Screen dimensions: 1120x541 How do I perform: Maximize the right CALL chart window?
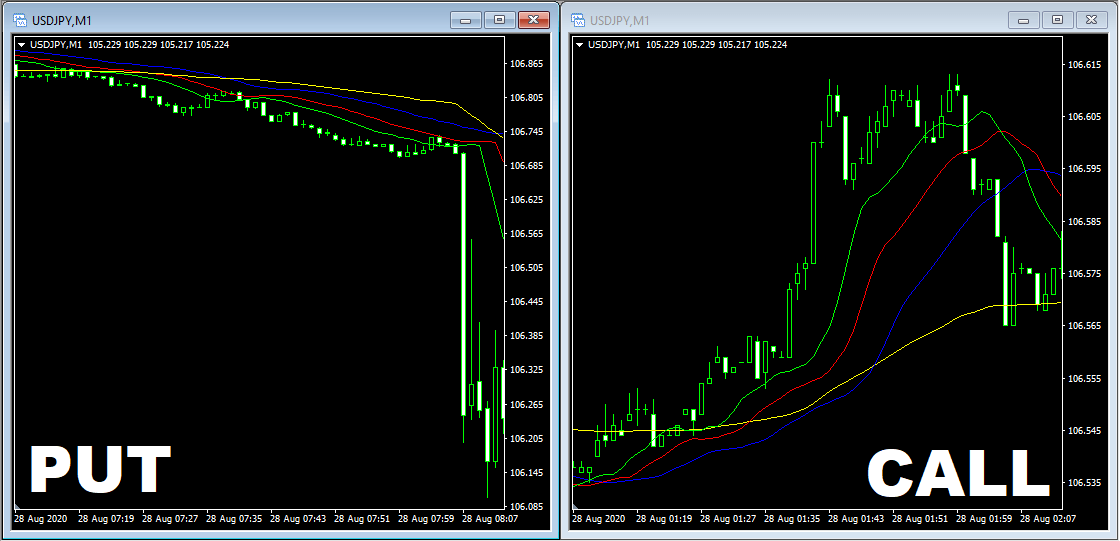(x=1057, y=19)
